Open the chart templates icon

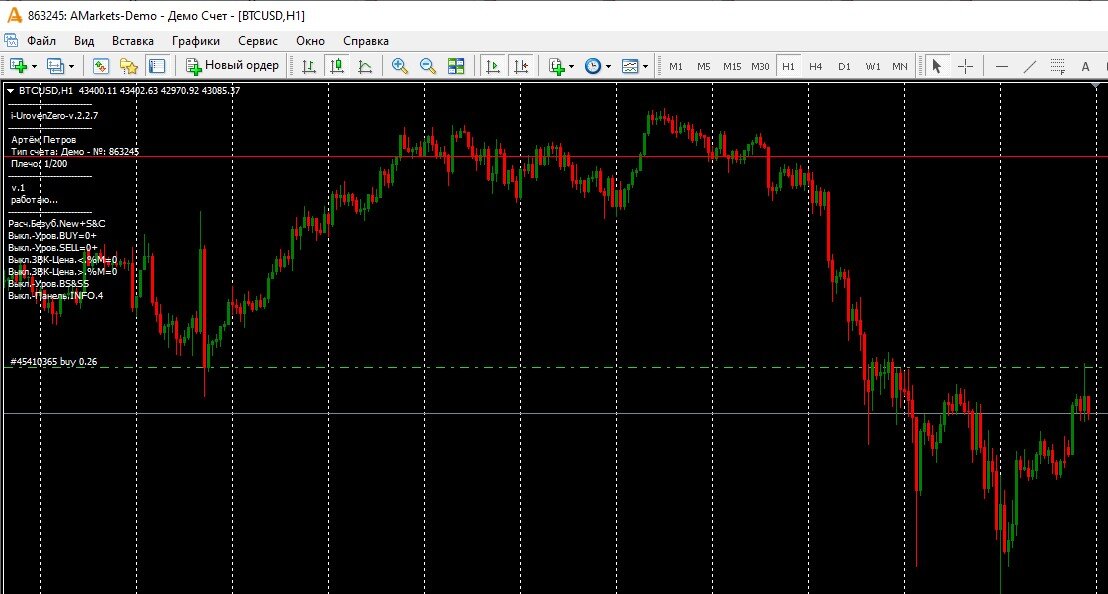click(630, 66)
